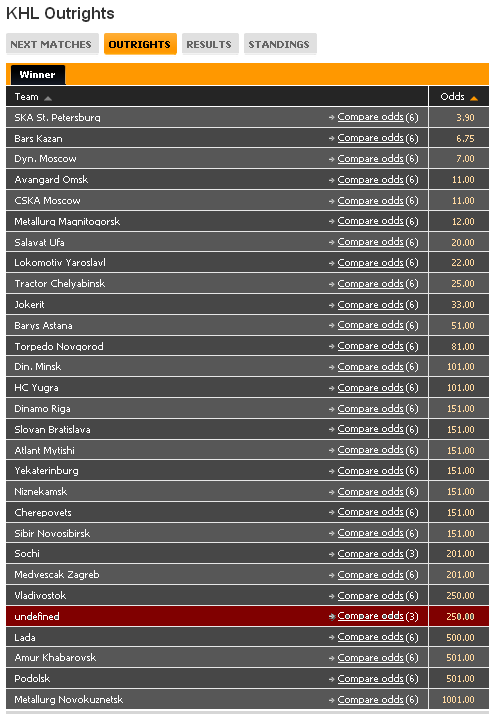Click arrow icon in Jokerit row
The width and height of the screenshot is (492, 714).
coord(332,305)
